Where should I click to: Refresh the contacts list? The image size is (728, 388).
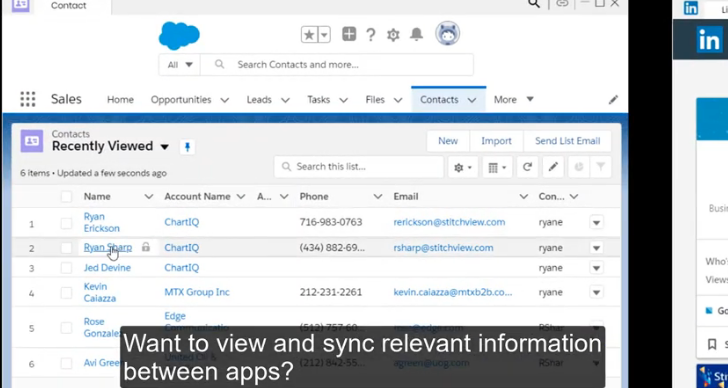[x=527, y=167]
